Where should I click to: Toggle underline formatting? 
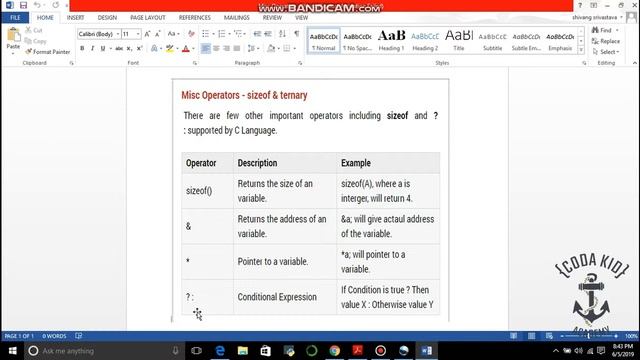click(103, 48)
